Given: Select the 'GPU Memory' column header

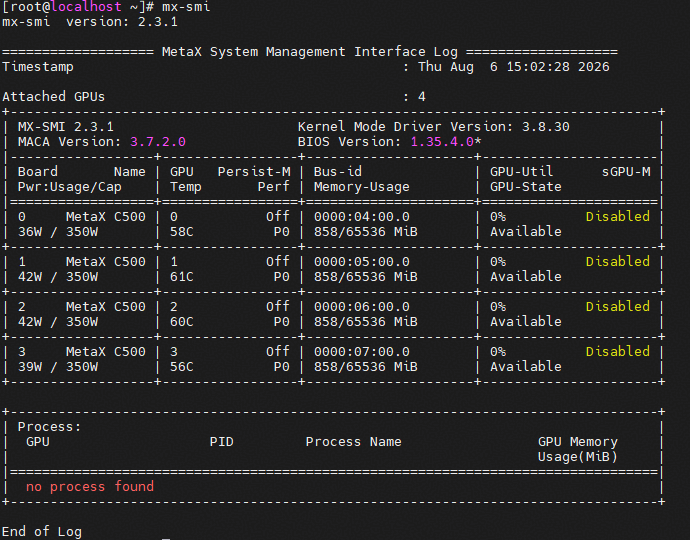Looking at the screenshot, I should [x=578, y=442].
